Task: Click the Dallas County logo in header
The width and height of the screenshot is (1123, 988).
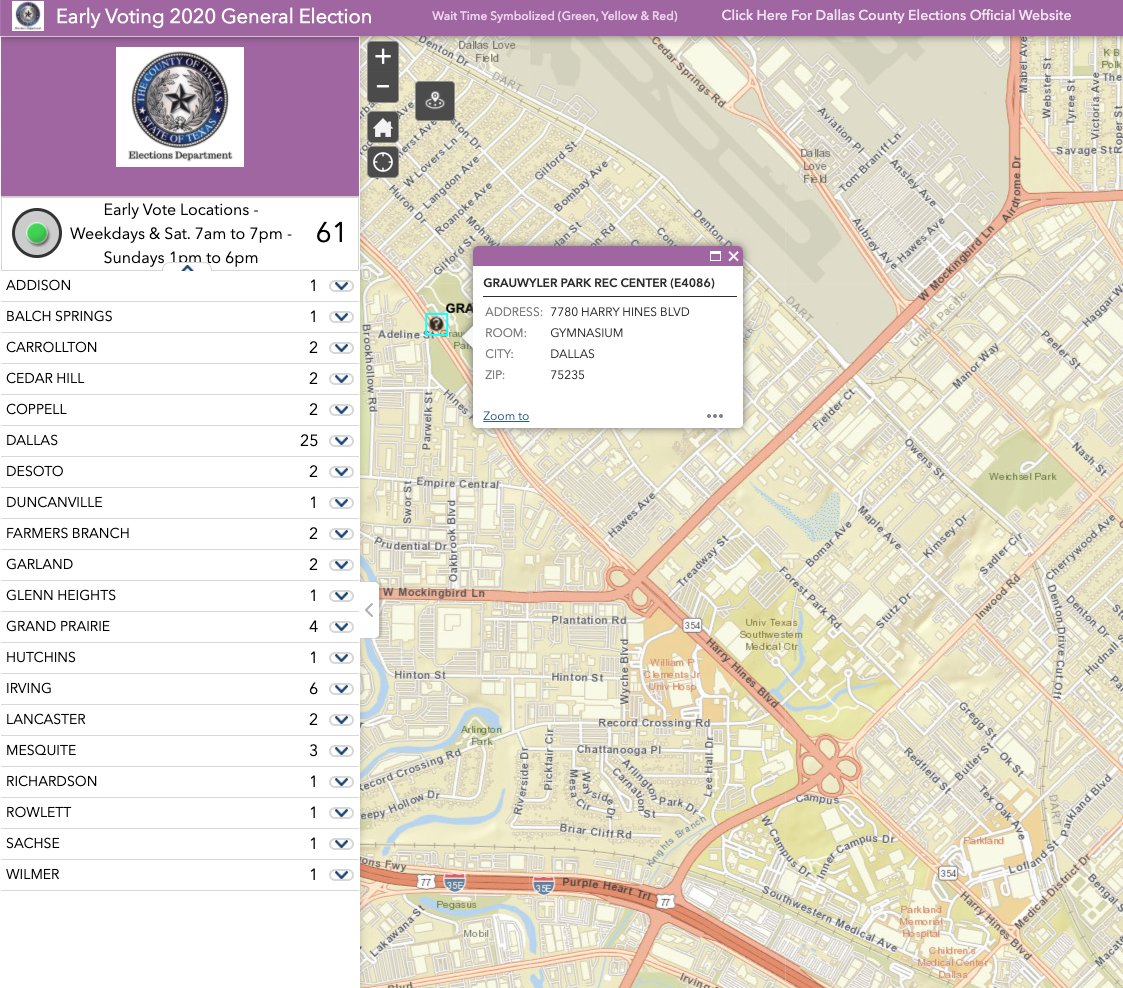Action: pyautogui.click(x=28, y=15)
